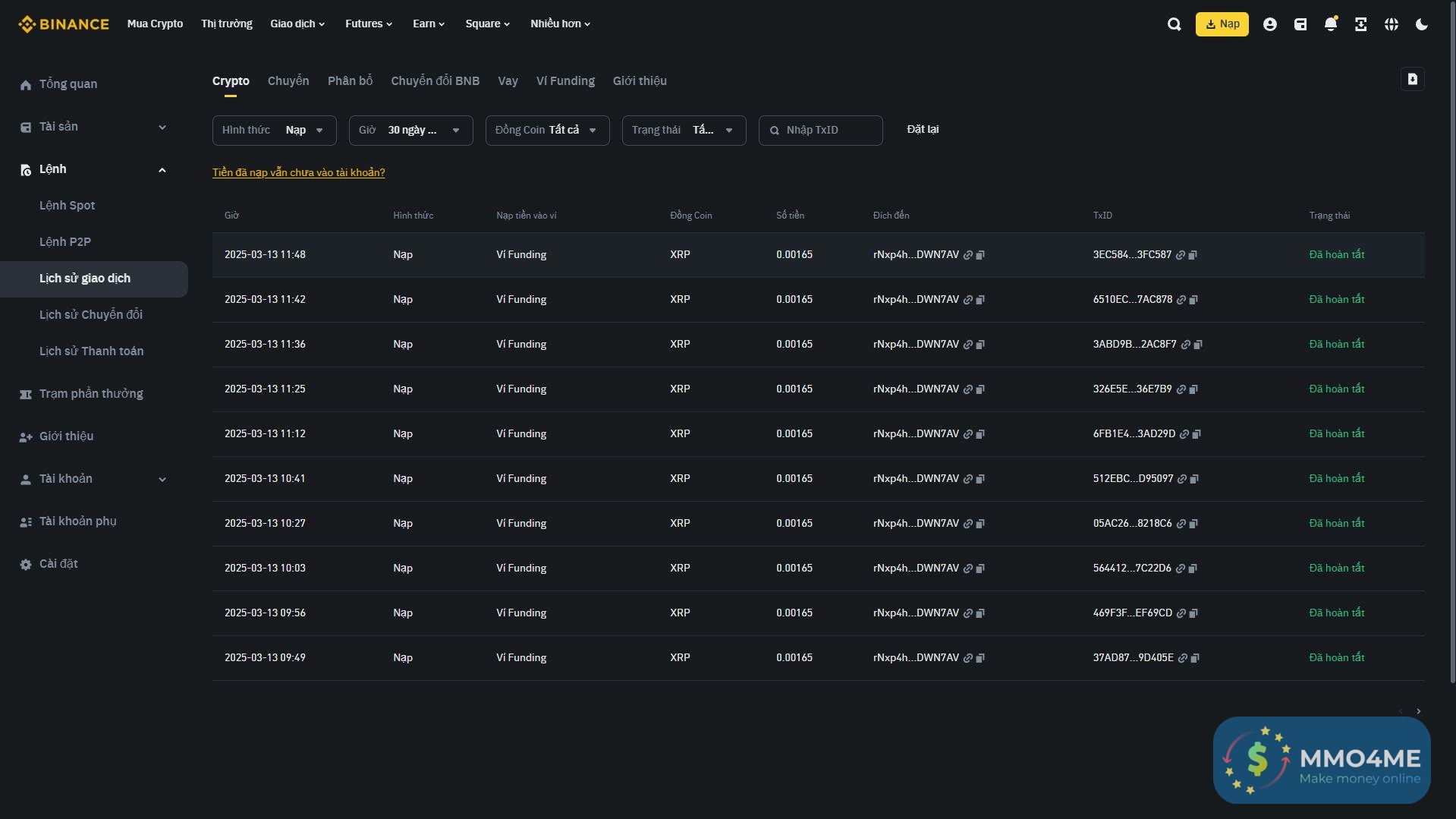
Task: Toggle dark mode moon icon
Action: click(x=1421, y=24)
